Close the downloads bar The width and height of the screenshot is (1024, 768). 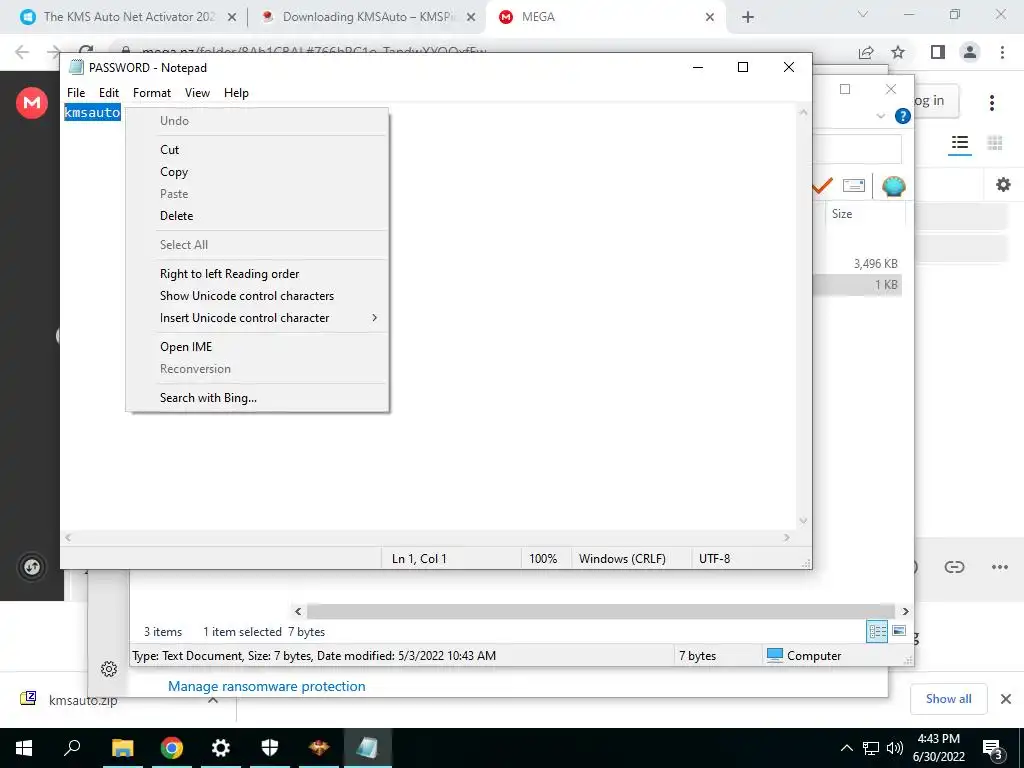1006,699
